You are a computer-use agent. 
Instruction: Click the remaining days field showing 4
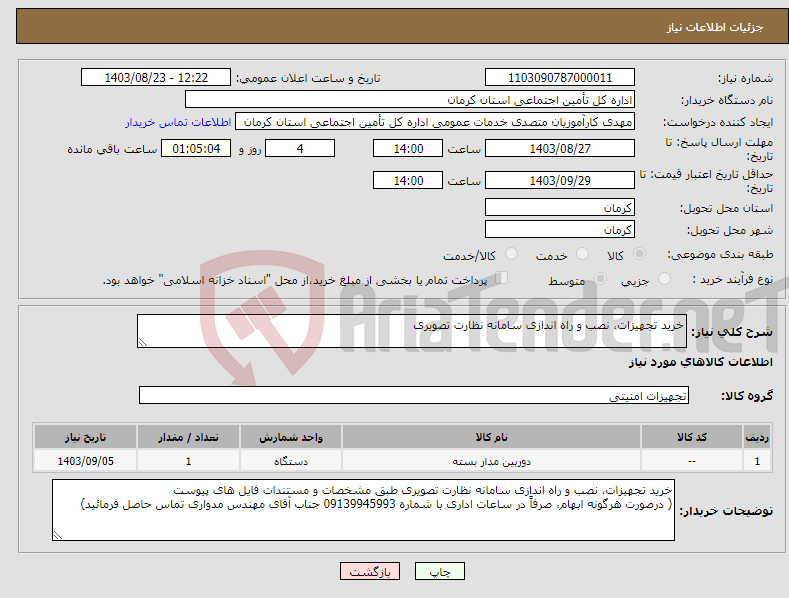(x=300, y=148)
